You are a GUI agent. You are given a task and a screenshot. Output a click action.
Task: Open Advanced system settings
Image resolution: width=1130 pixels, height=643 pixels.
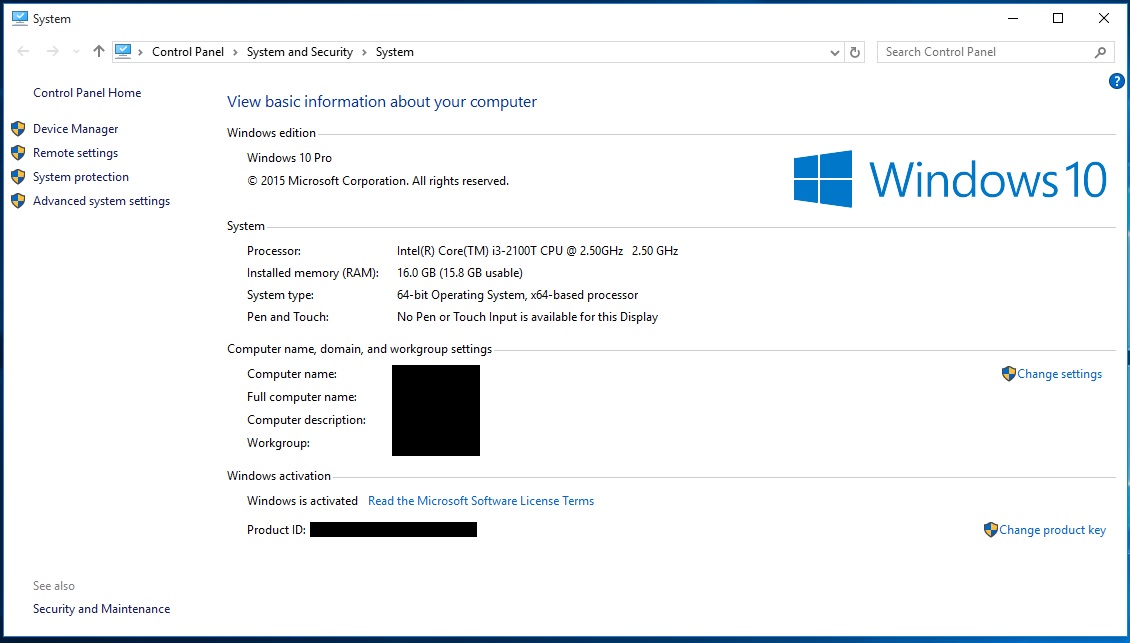click(102, 201)
